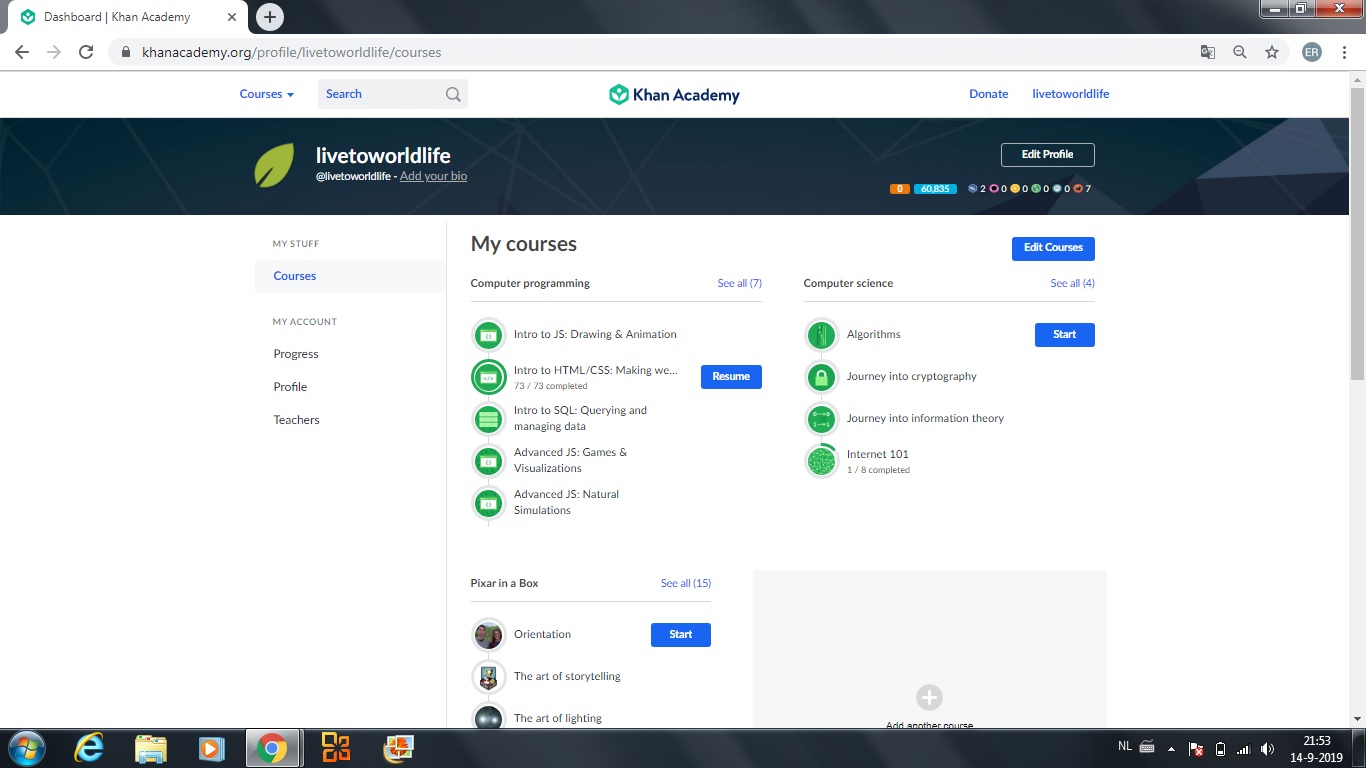Click the Journey into information theory icon
Viewport: 1366px width, 768px height.
click(x=821, y=419)
